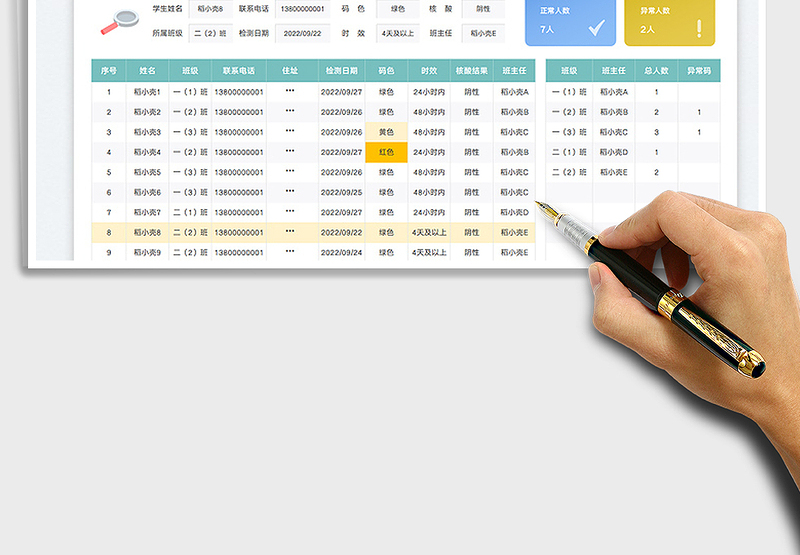Click the 联系电话 field in the query area
This screenshot has width=800, height=555.
click(x=302, y=8)
